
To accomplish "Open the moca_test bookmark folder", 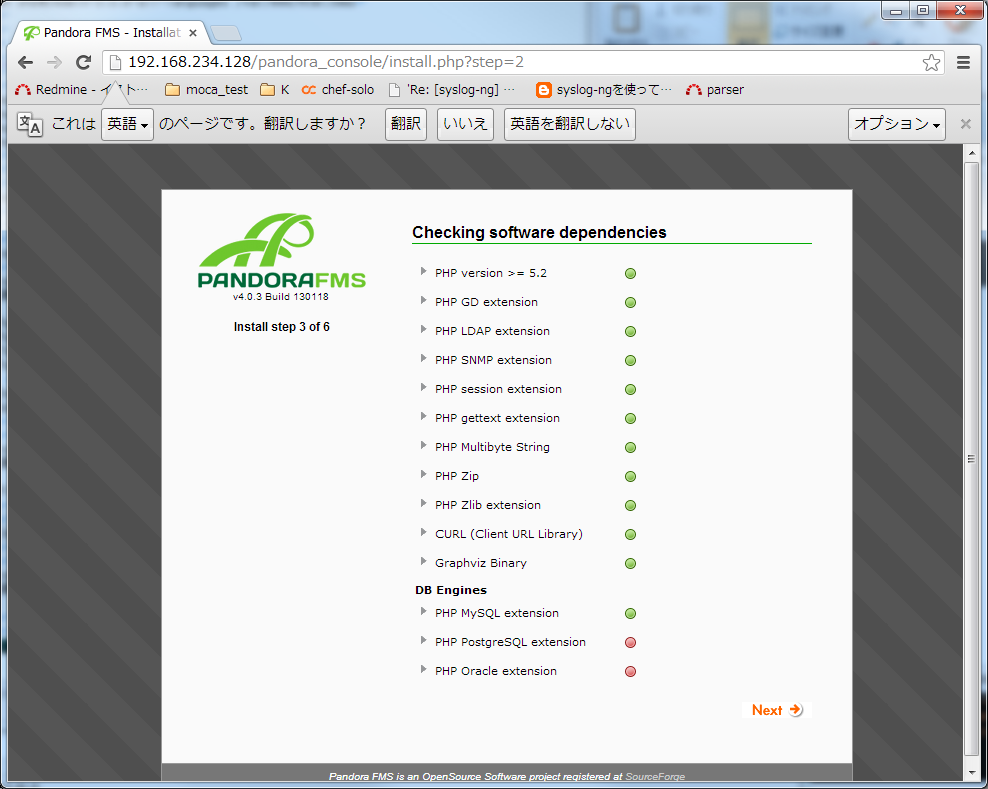I will point(206,90).
